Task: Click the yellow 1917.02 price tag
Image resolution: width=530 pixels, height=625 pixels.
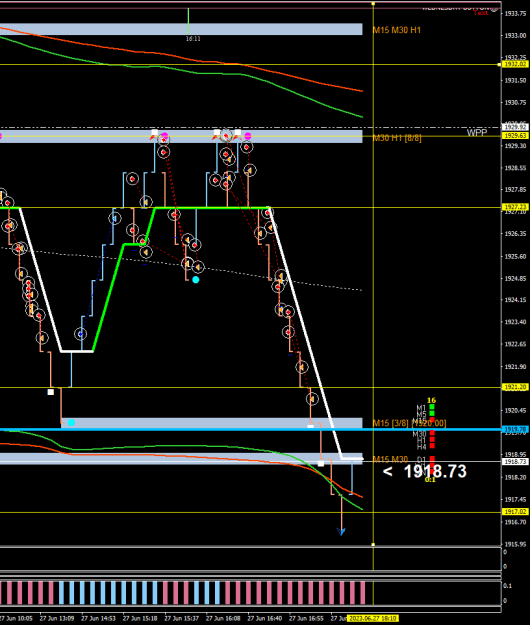Action: 515,511
